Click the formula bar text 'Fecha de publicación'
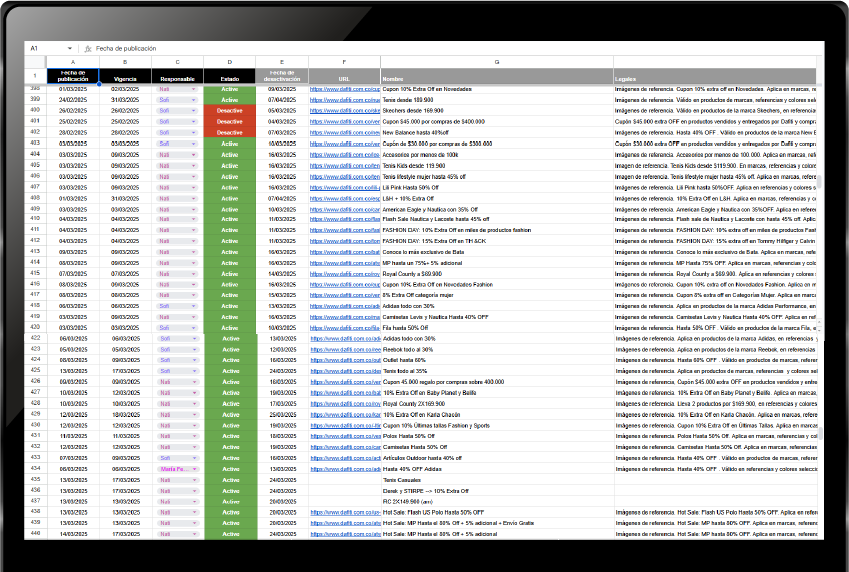The image size is (849, 572). tap(126, 49)
